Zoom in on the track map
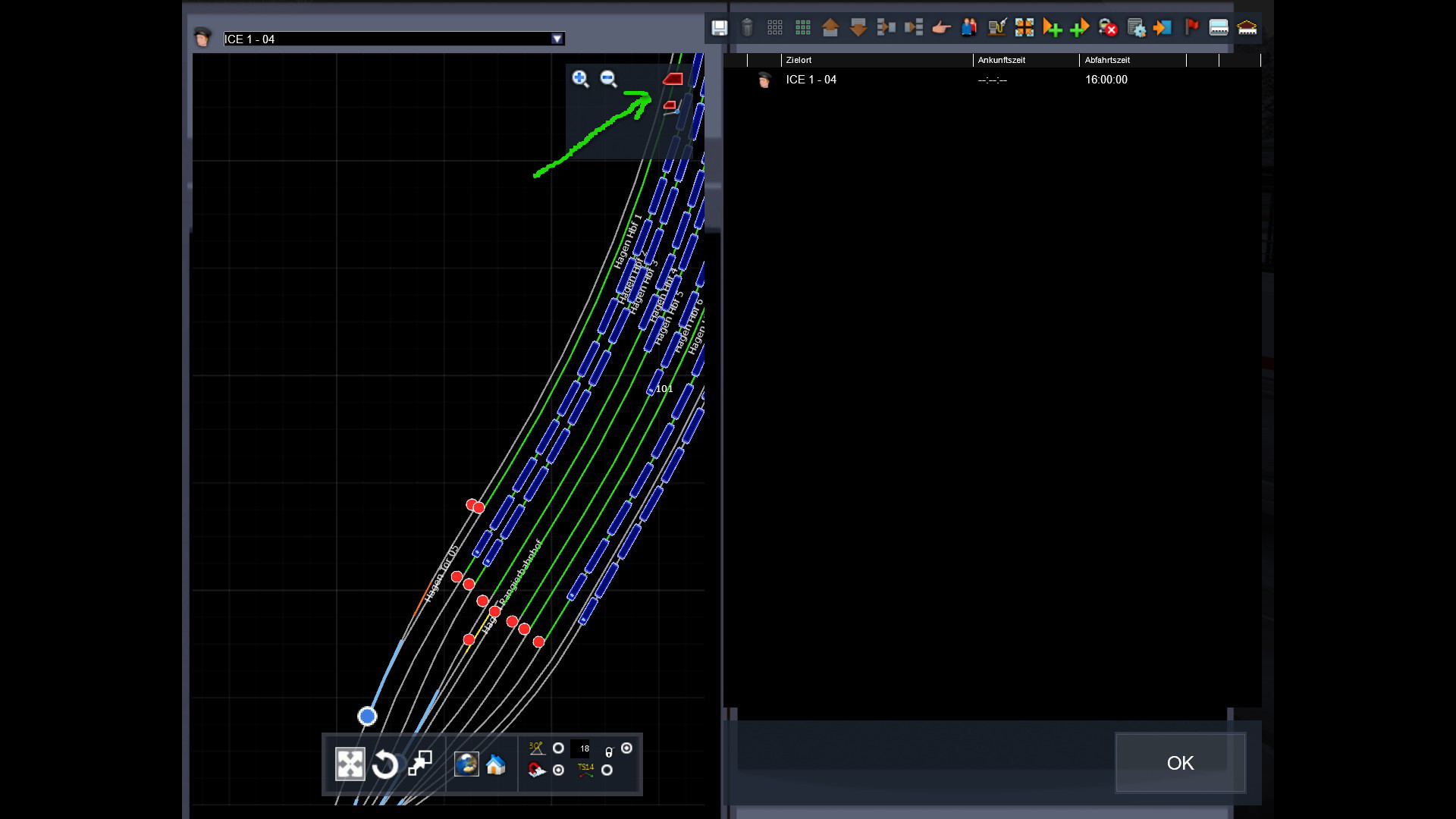1456x819 pixels. point(581,79)
